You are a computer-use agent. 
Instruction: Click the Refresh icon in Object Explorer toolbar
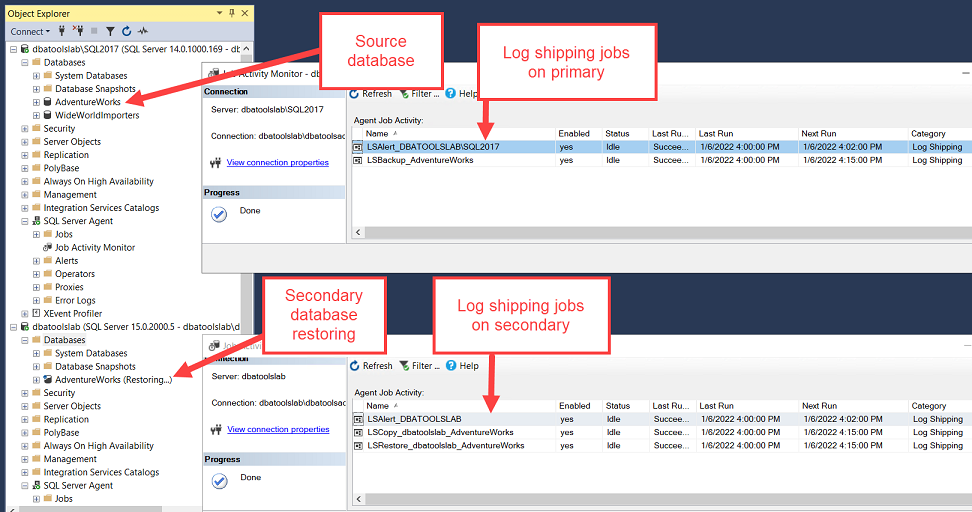coord(126,31)
